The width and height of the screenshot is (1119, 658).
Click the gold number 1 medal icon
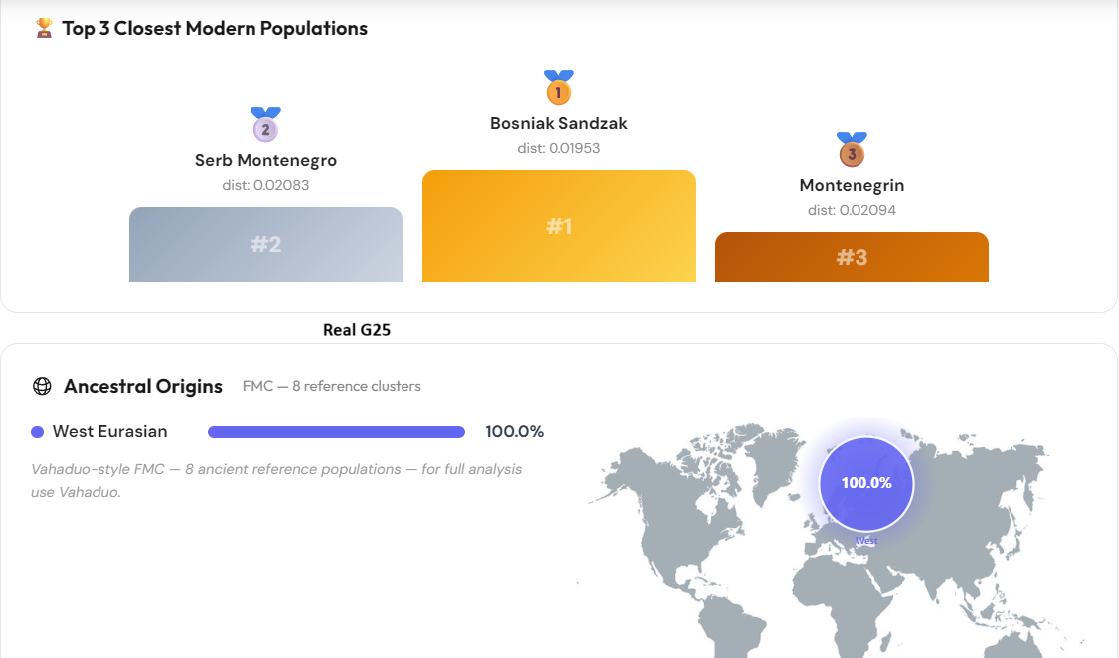point(559,87)
